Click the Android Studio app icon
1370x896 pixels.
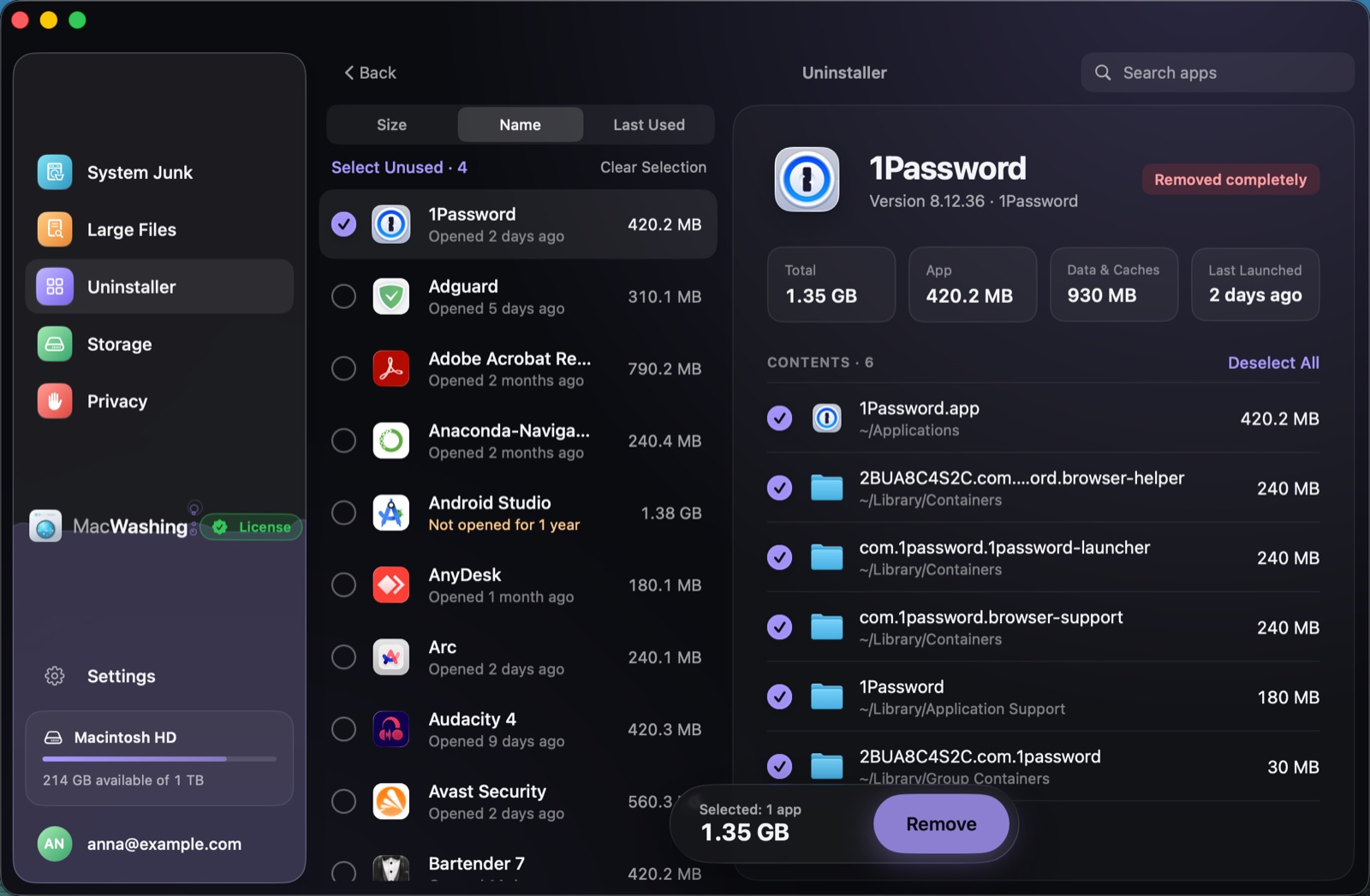(391, 513)
